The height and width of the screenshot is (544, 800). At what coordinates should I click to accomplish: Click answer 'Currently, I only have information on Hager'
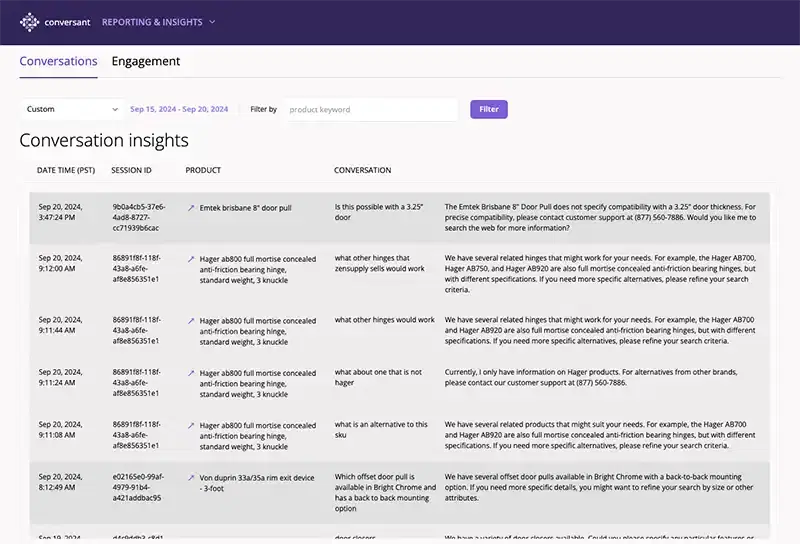pos(591,377)
